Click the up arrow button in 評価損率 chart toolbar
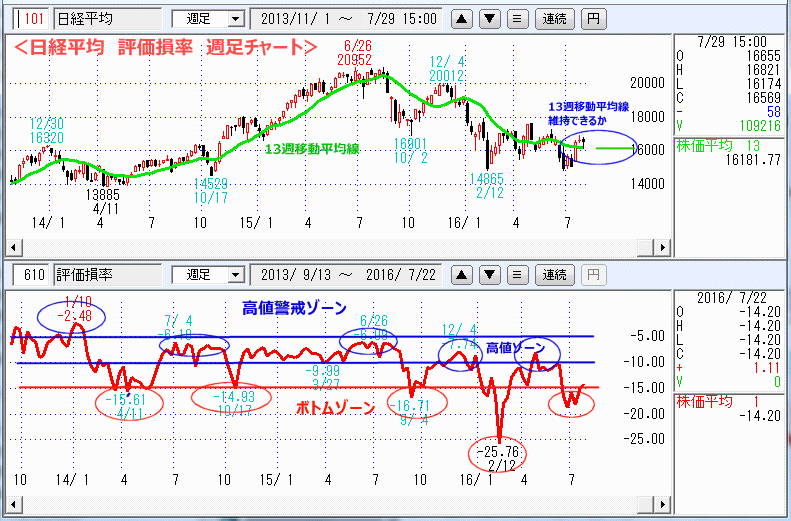This screenshot has height=521, width=791. coord(462,275)
